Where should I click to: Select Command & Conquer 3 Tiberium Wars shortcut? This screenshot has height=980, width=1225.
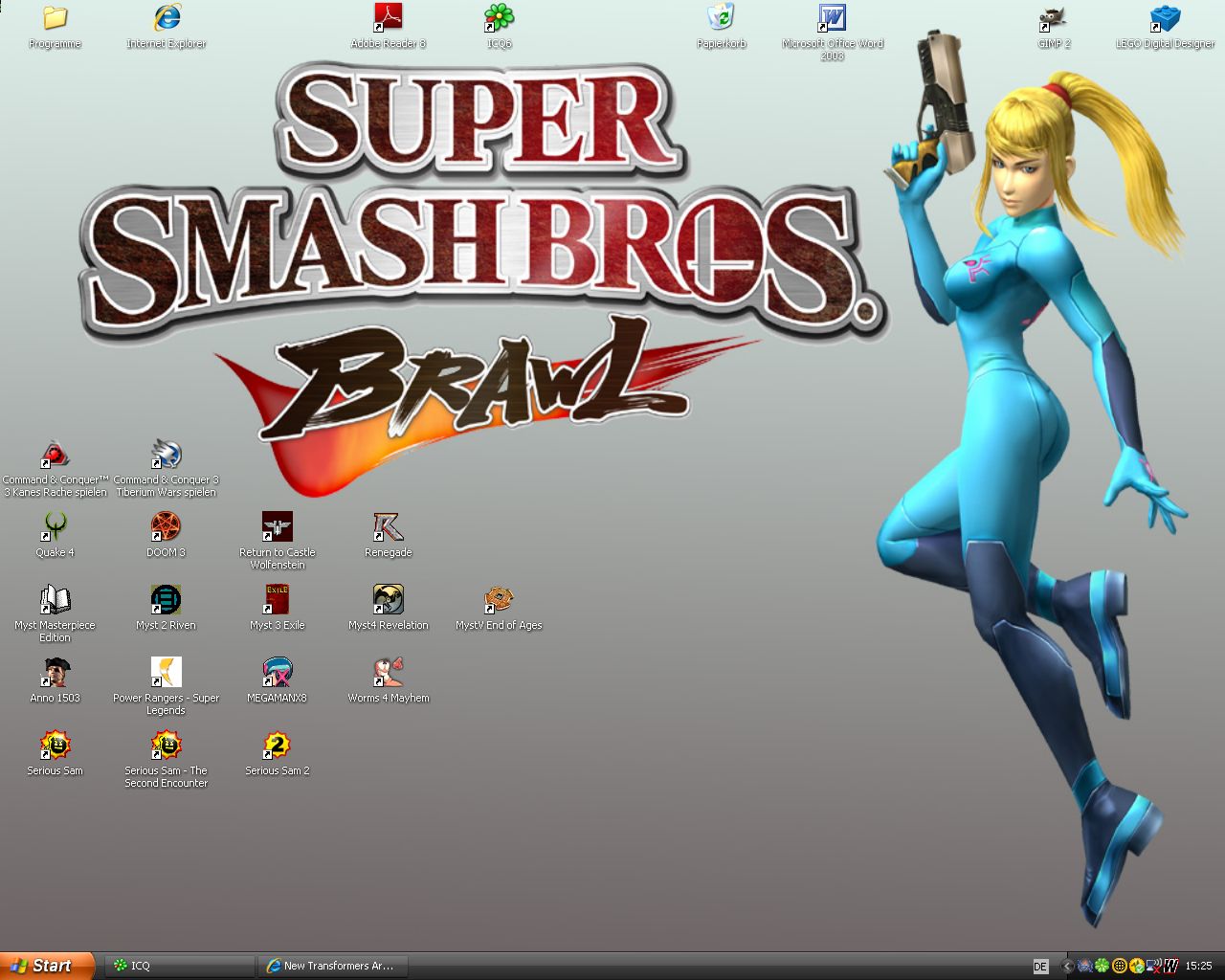coord(167,455)
